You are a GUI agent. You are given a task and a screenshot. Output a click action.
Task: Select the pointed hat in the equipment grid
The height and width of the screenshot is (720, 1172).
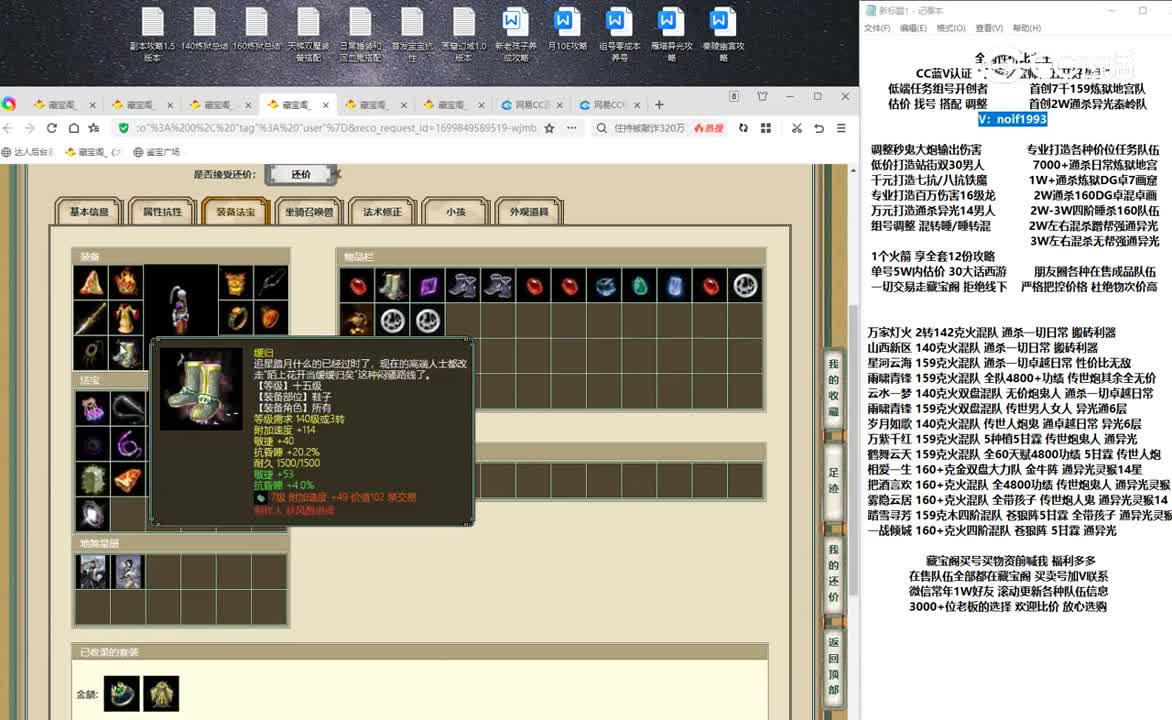coord(91,283)
